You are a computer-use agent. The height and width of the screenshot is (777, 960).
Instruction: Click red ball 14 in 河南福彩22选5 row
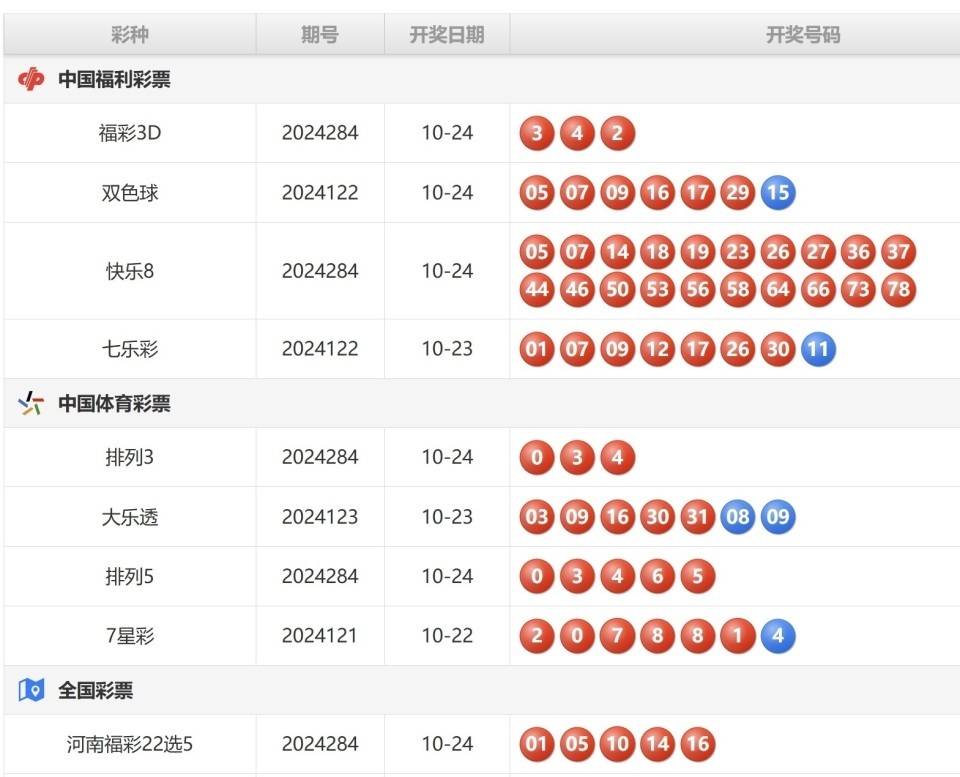pos(658,744)
